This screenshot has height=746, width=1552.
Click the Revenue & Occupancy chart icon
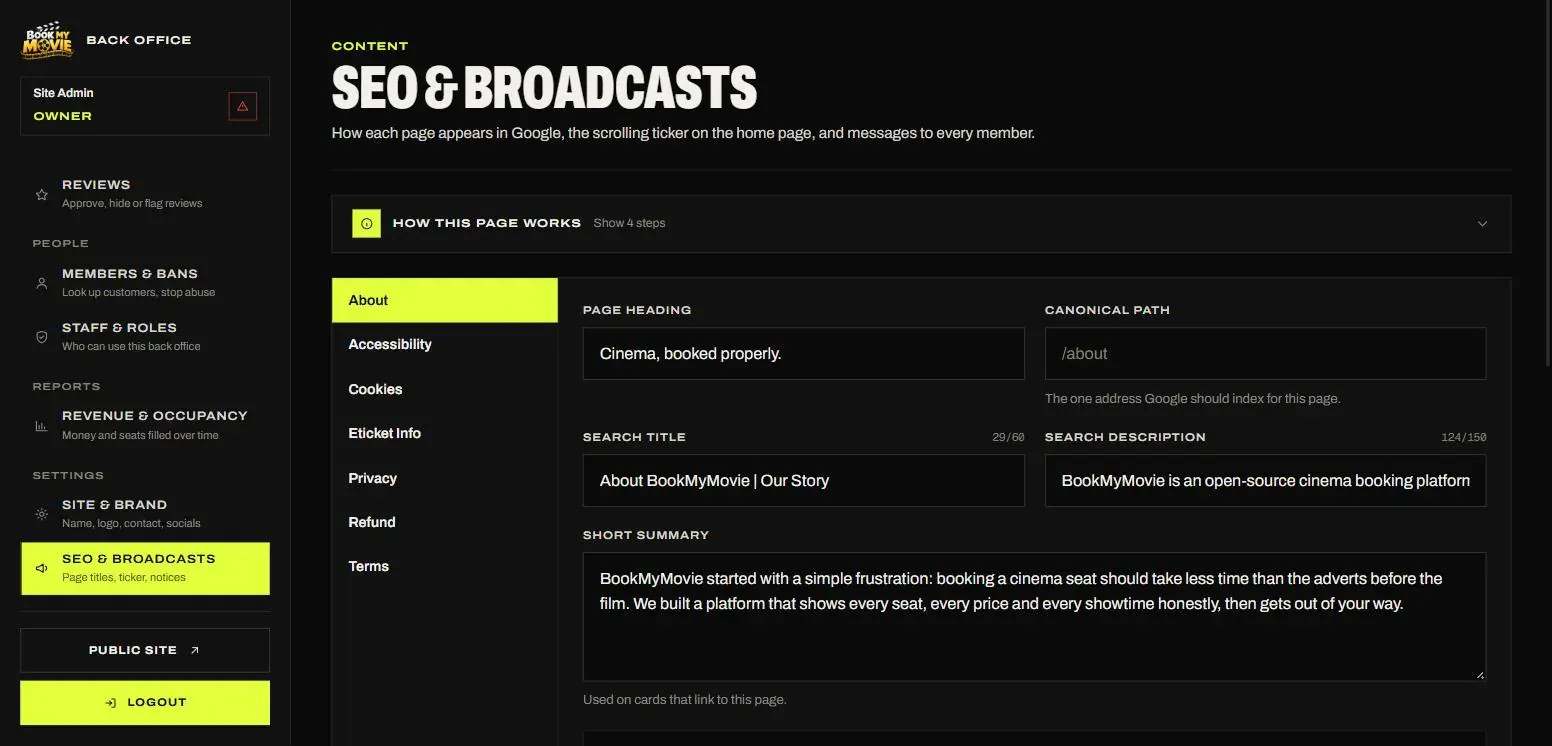pyautogui.click(x=41, y=426)
